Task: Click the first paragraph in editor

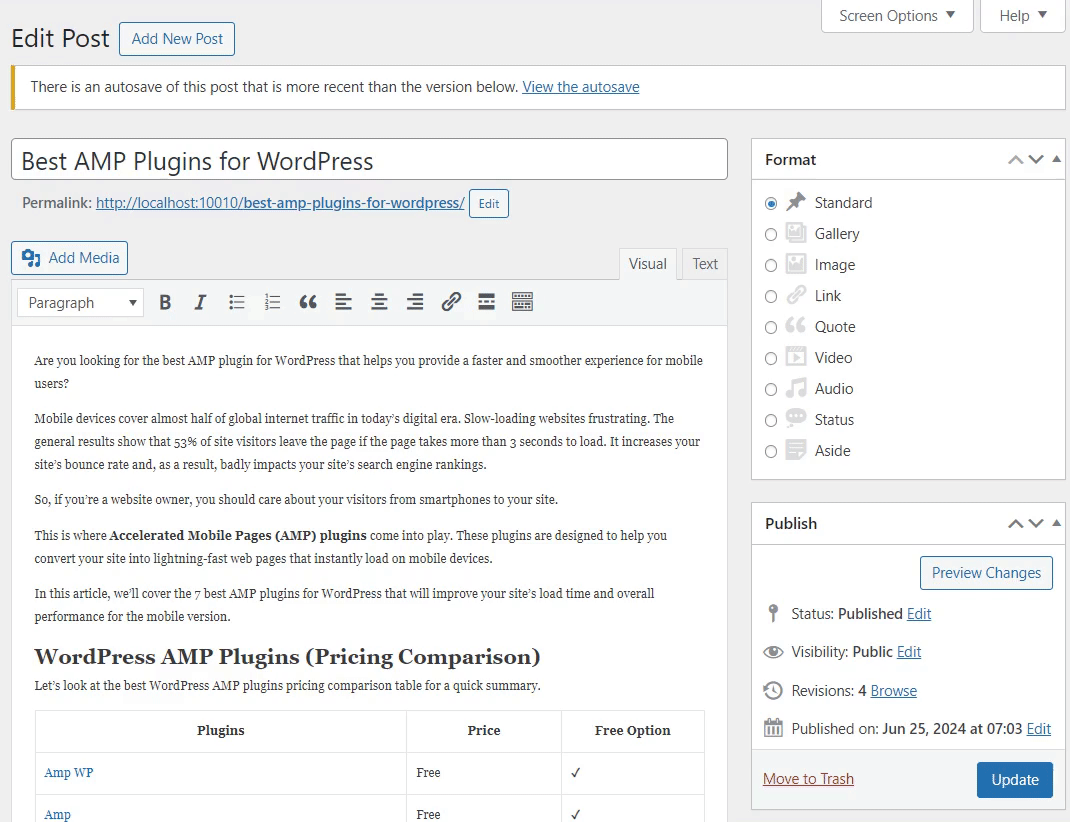Action: [368, 372]
